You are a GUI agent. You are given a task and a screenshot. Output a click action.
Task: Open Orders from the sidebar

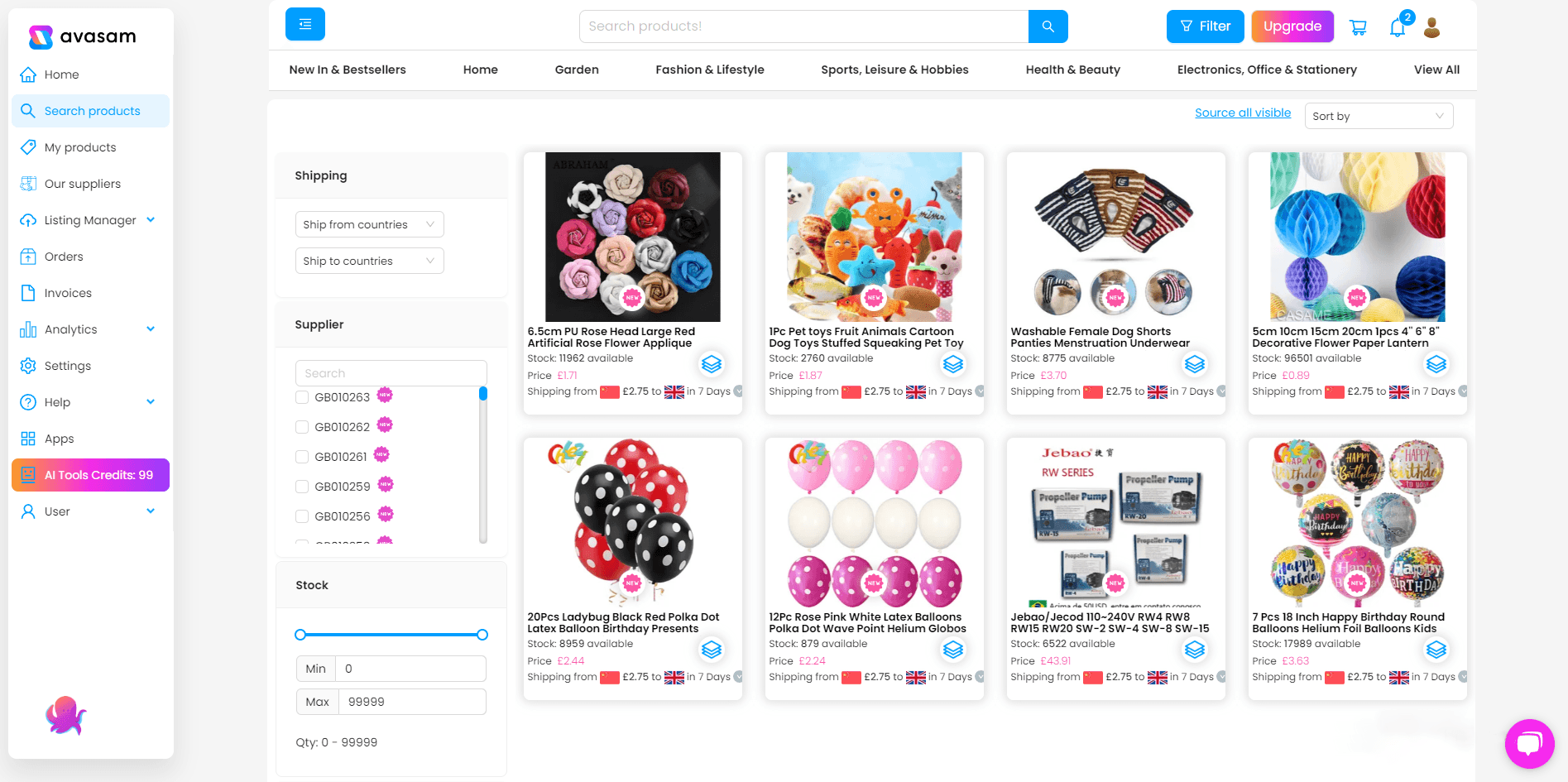click(62, 257)
